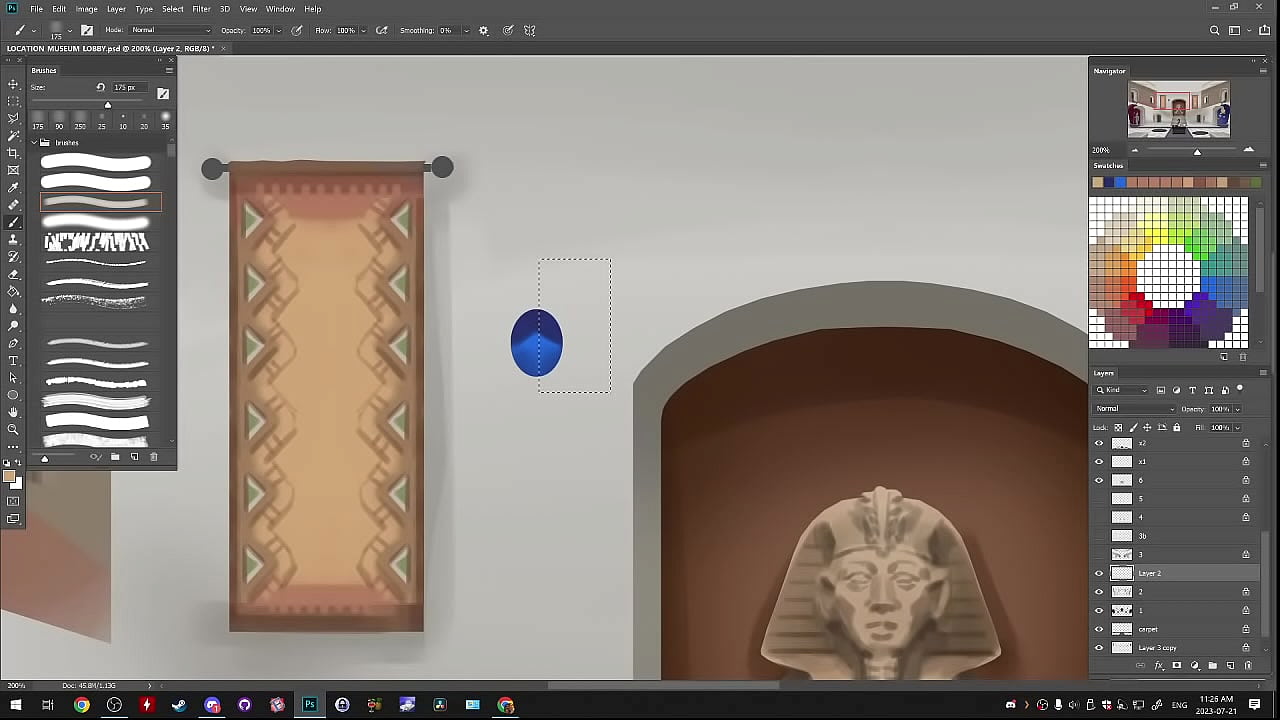Select the Move tool

click(13, 84)
